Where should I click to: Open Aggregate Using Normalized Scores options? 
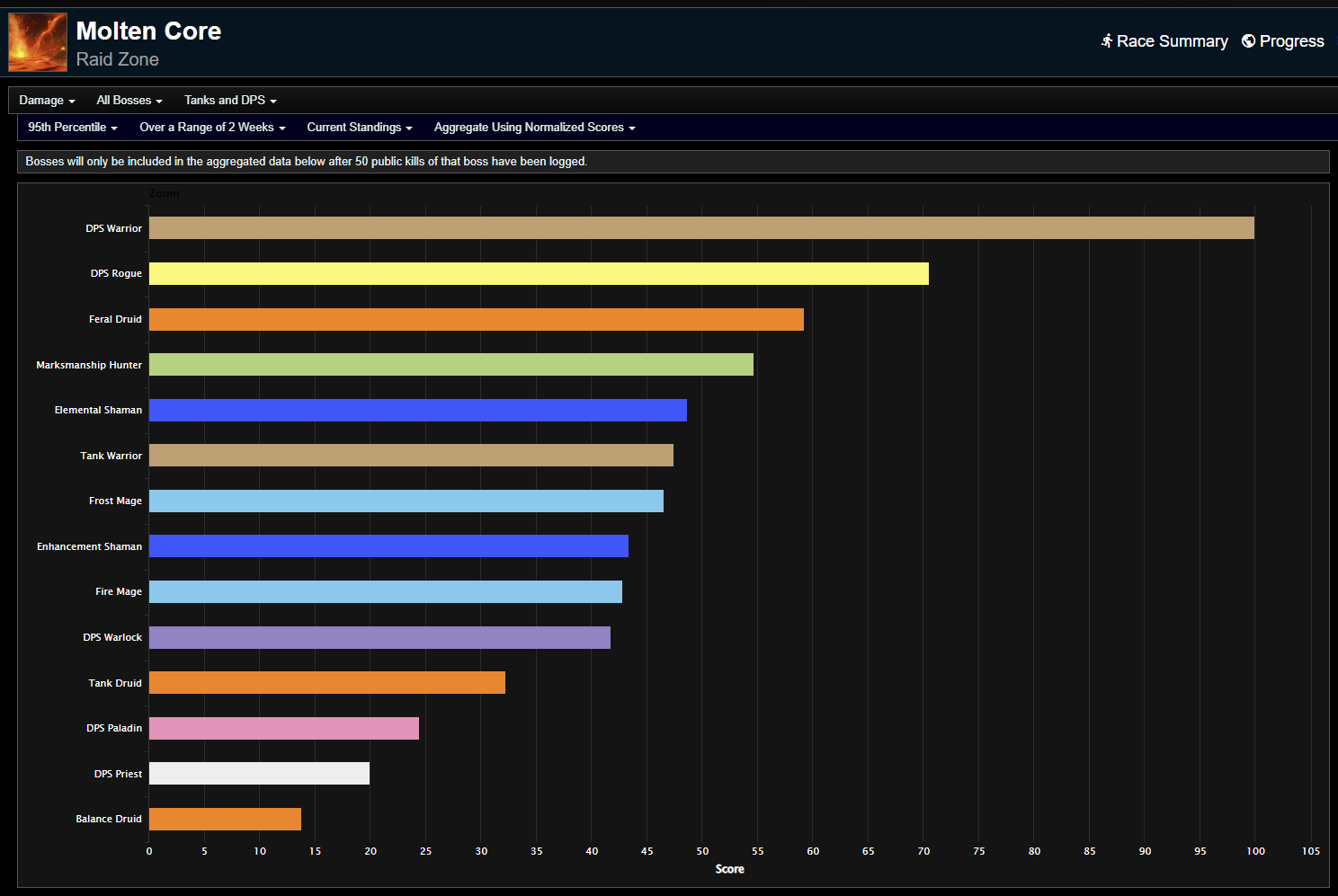pos(534,127)
